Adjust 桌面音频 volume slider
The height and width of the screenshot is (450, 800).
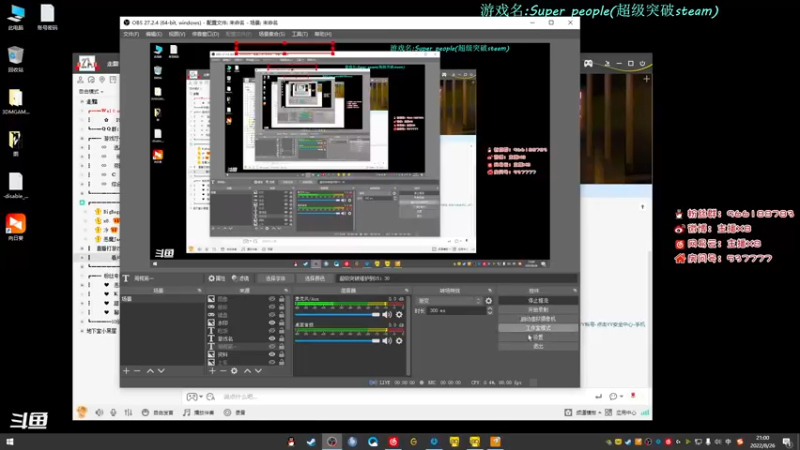(x=337, y=341)
